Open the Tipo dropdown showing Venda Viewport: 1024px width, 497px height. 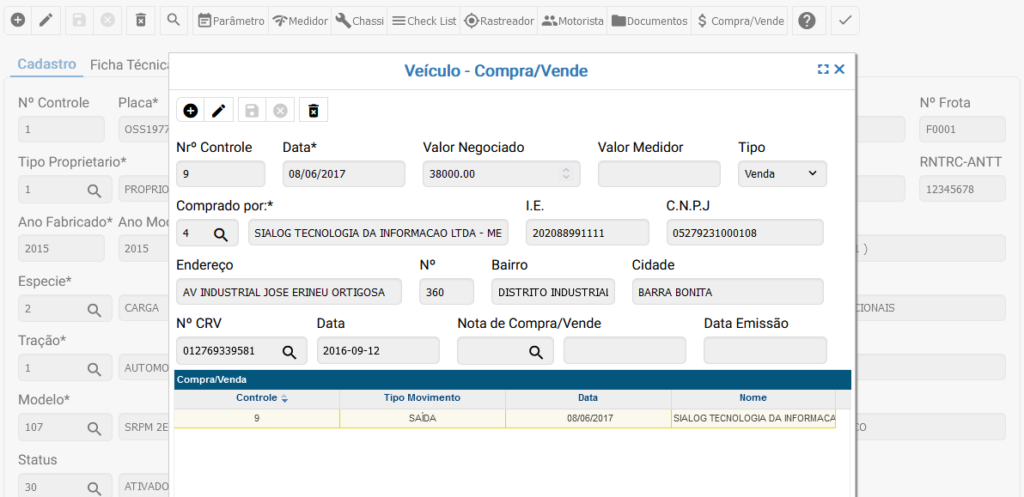click(x=782, y=174)
